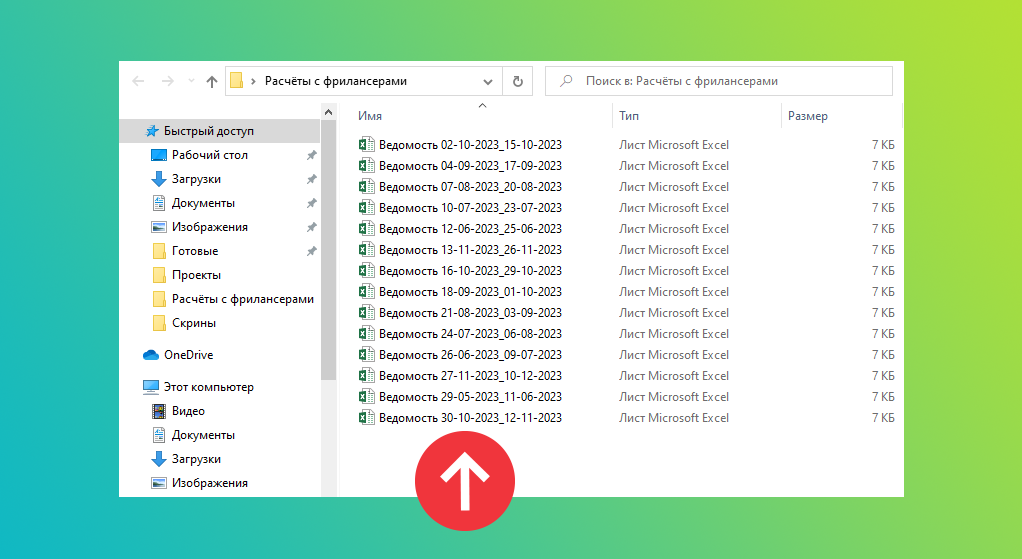The image size is (1022, 559).
Task: Select file Ведомость 30-10-2023_12-11-2023
Action: pos(470,418)
